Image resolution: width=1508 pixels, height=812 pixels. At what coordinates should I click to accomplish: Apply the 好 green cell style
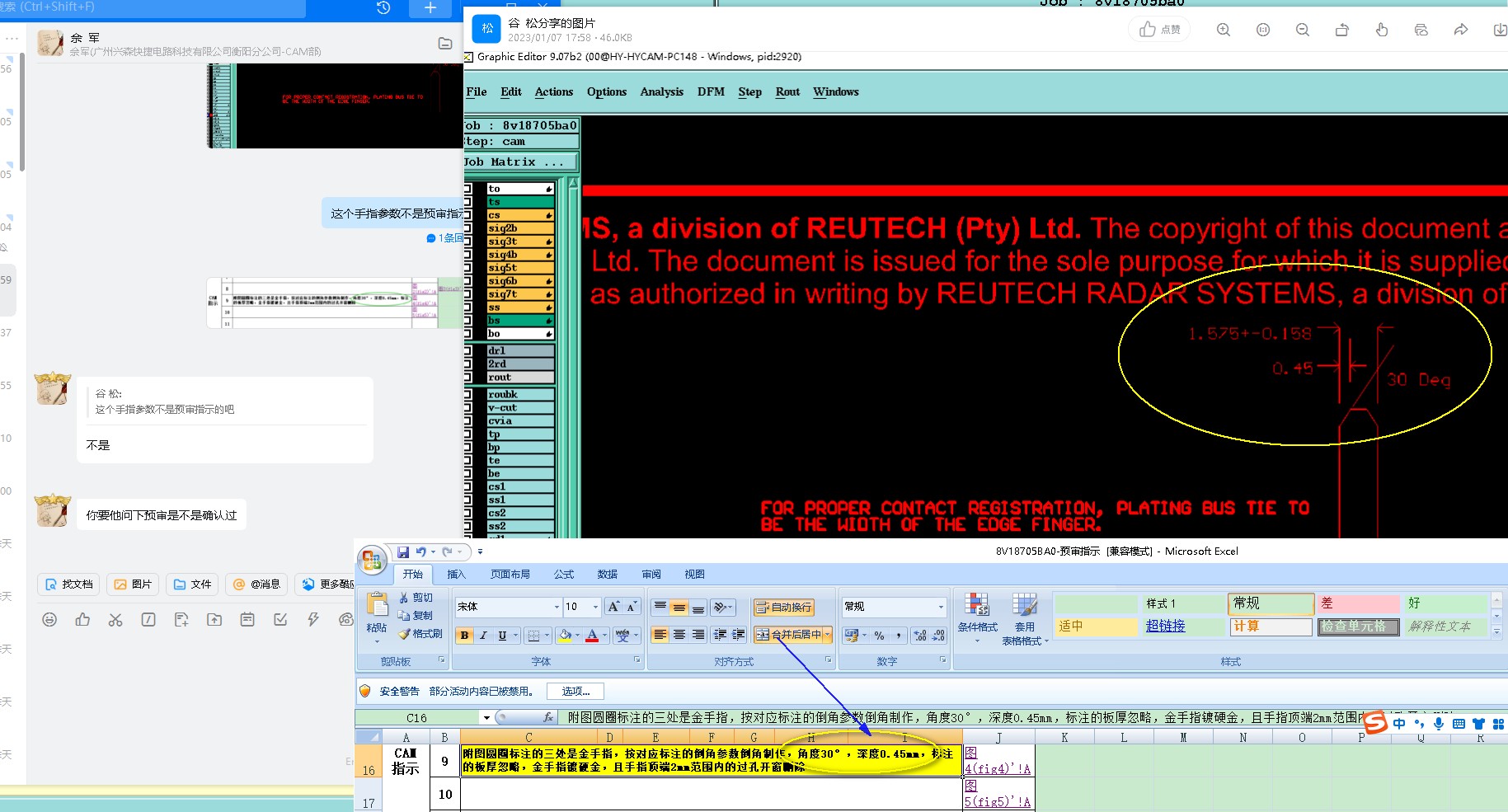pyautogui.click(x=1445, y=603)
